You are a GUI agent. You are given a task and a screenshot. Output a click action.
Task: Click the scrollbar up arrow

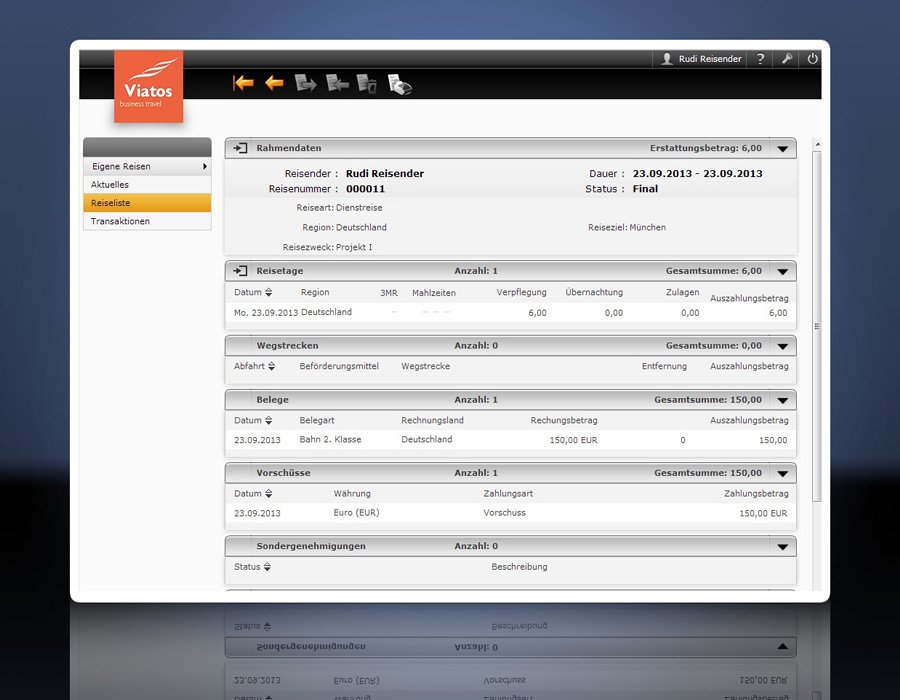point(817,144)
